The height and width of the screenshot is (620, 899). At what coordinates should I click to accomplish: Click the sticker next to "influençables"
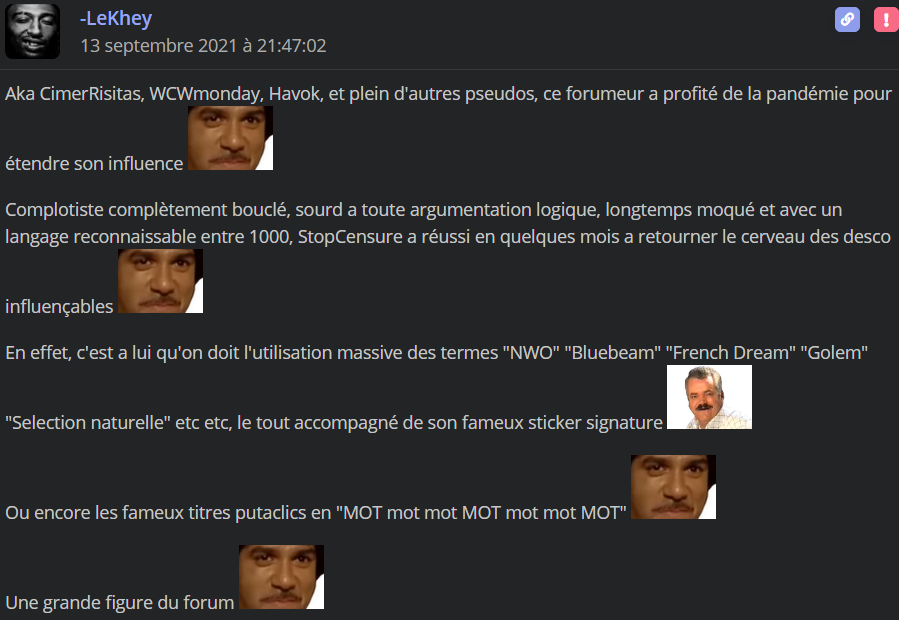161,281
